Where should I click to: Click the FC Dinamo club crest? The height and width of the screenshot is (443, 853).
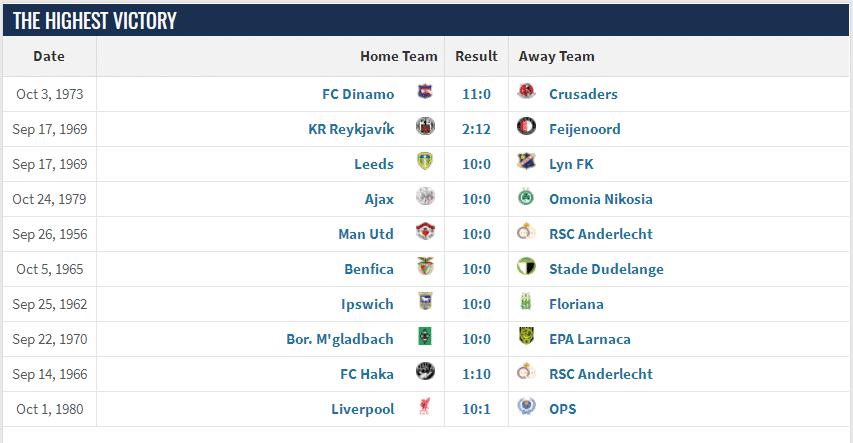tap(425, 91)
